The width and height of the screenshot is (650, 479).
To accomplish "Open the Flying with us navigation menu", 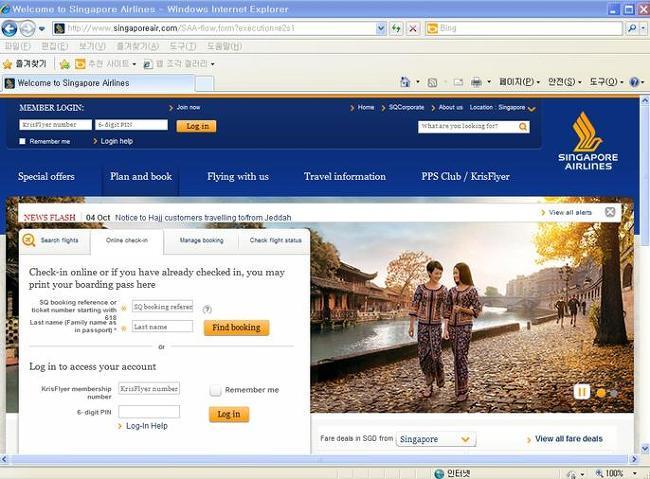I will (238, 177).
